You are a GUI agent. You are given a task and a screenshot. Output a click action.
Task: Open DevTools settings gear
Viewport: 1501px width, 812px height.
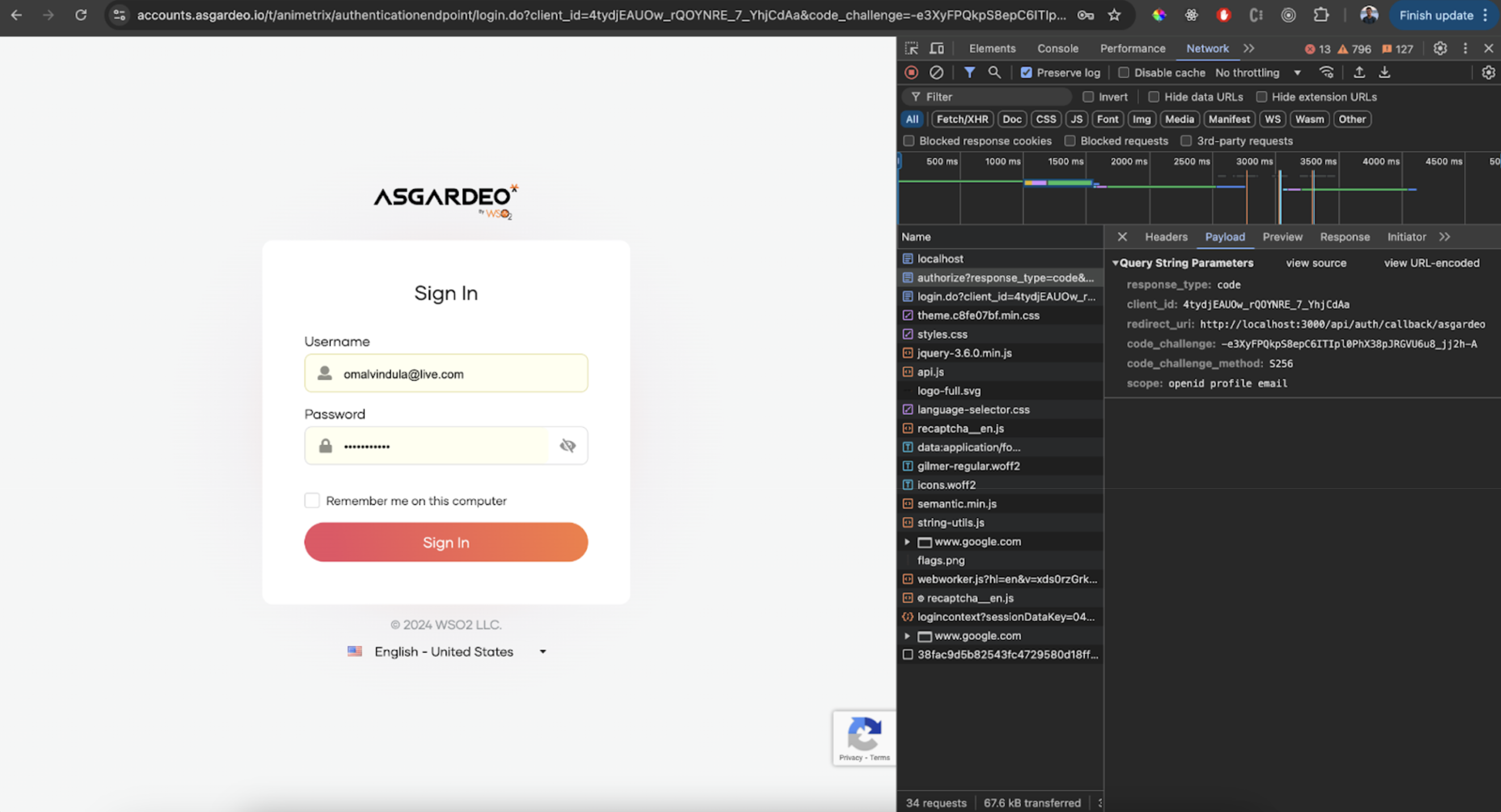pyautogui.click(x=1440, y=48)
